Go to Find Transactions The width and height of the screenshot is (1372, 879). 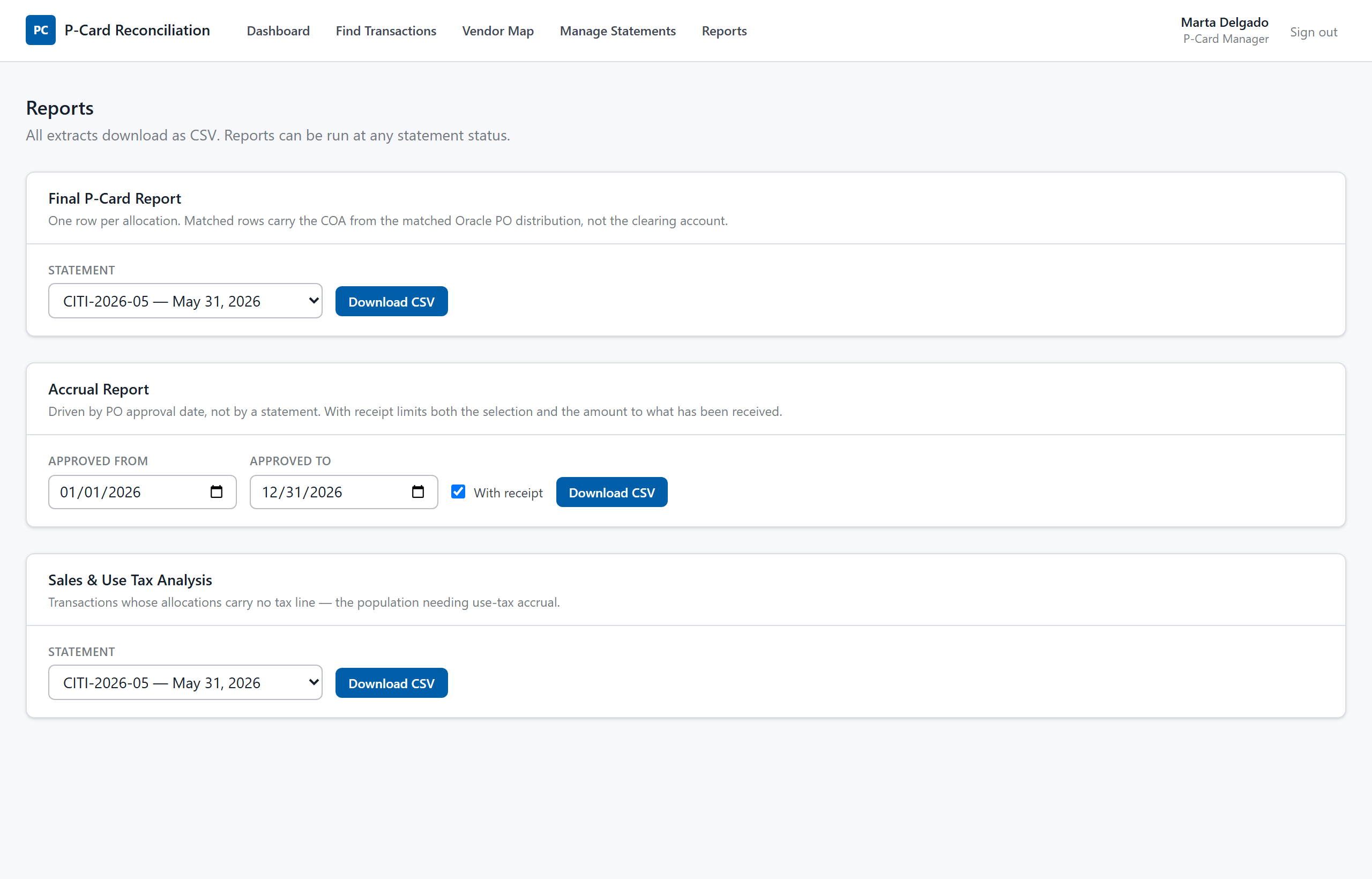pyautogui.click(x=386, y=31)
